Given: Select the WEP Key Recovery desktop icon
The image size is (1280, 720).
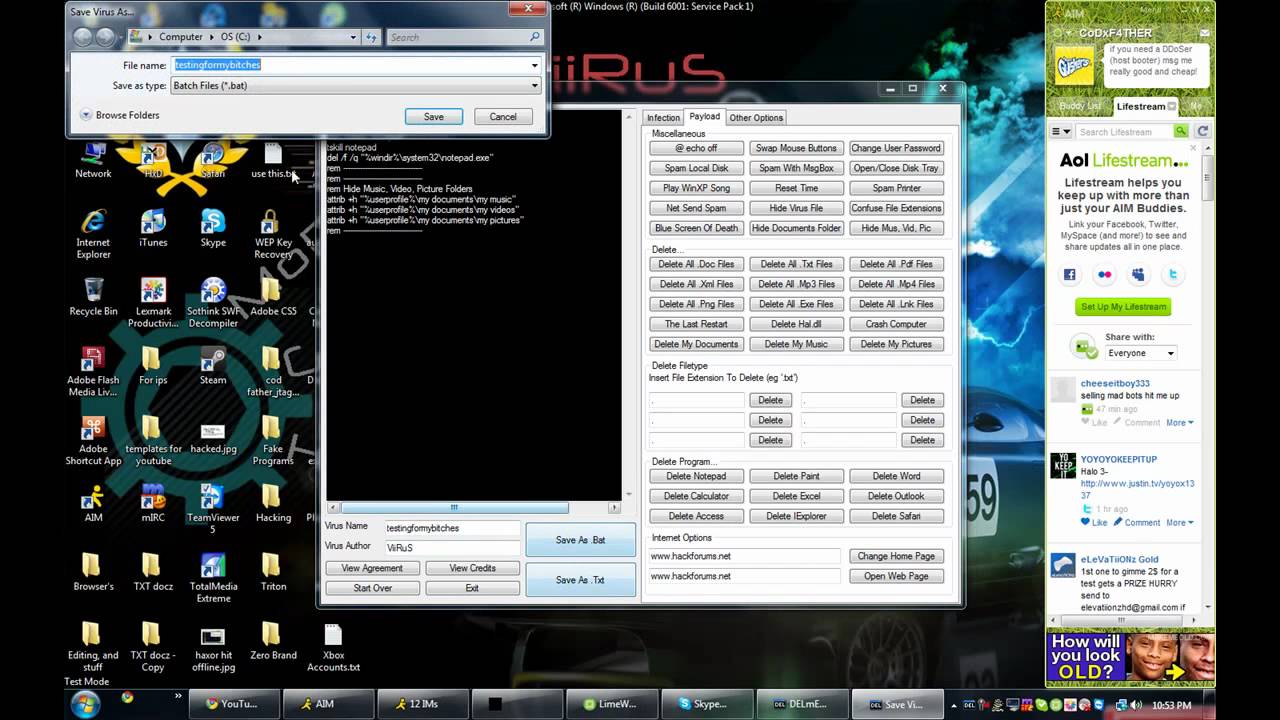Looking at the screenshot, I should (273, 235).
